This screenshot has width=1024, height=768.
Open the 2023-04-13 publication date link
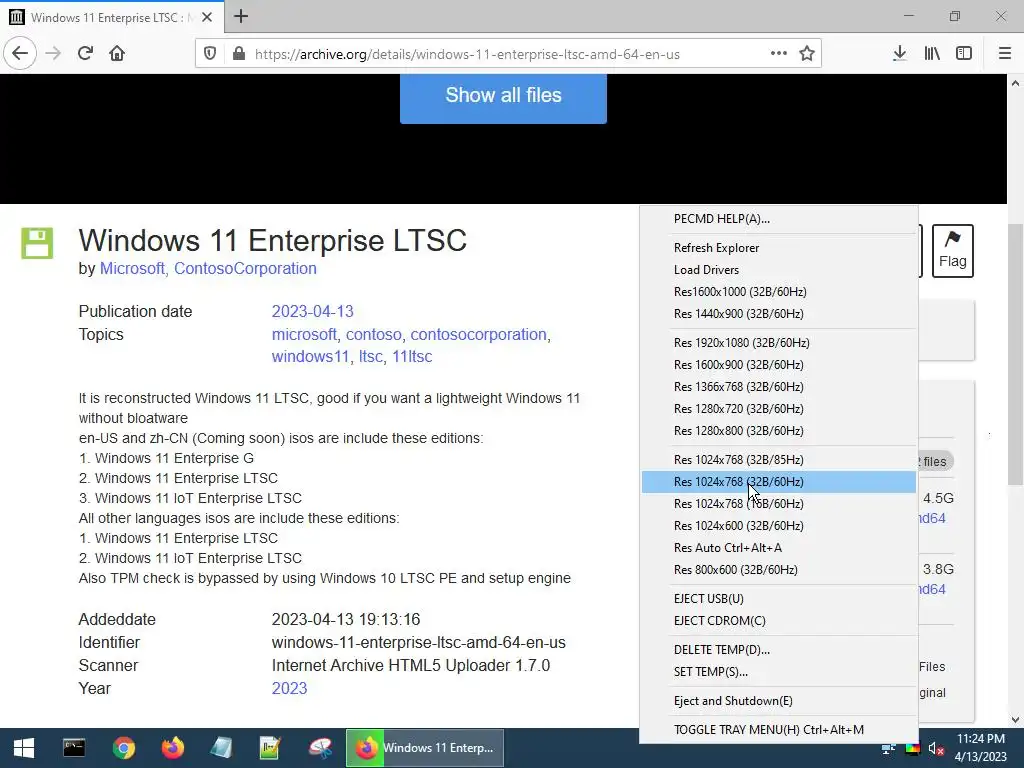[312, 312]
